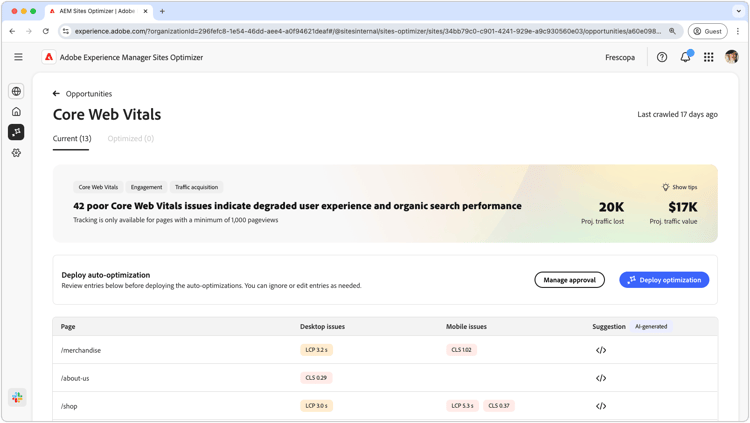This screenshot has height=423, width=750.
Task: Click the Last crawled 17 days ago text
Action: click(x=677, y=114)
